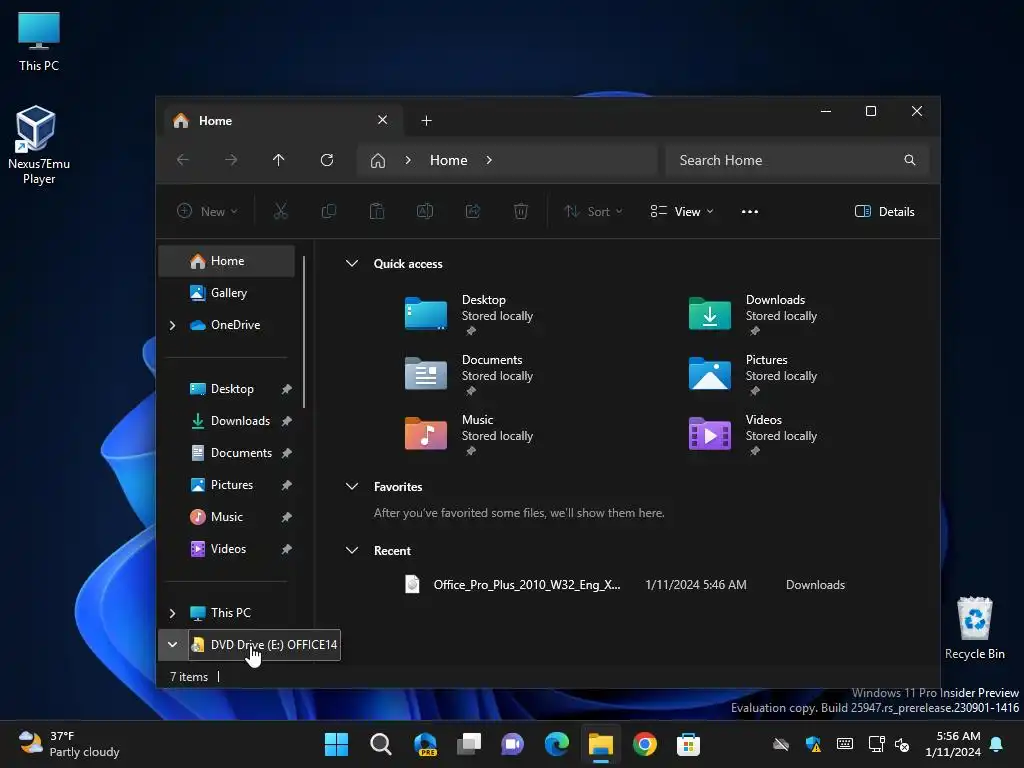Select Home in navigation pane
Screen dimensions: 1024x768
click(x=227, y=261)
